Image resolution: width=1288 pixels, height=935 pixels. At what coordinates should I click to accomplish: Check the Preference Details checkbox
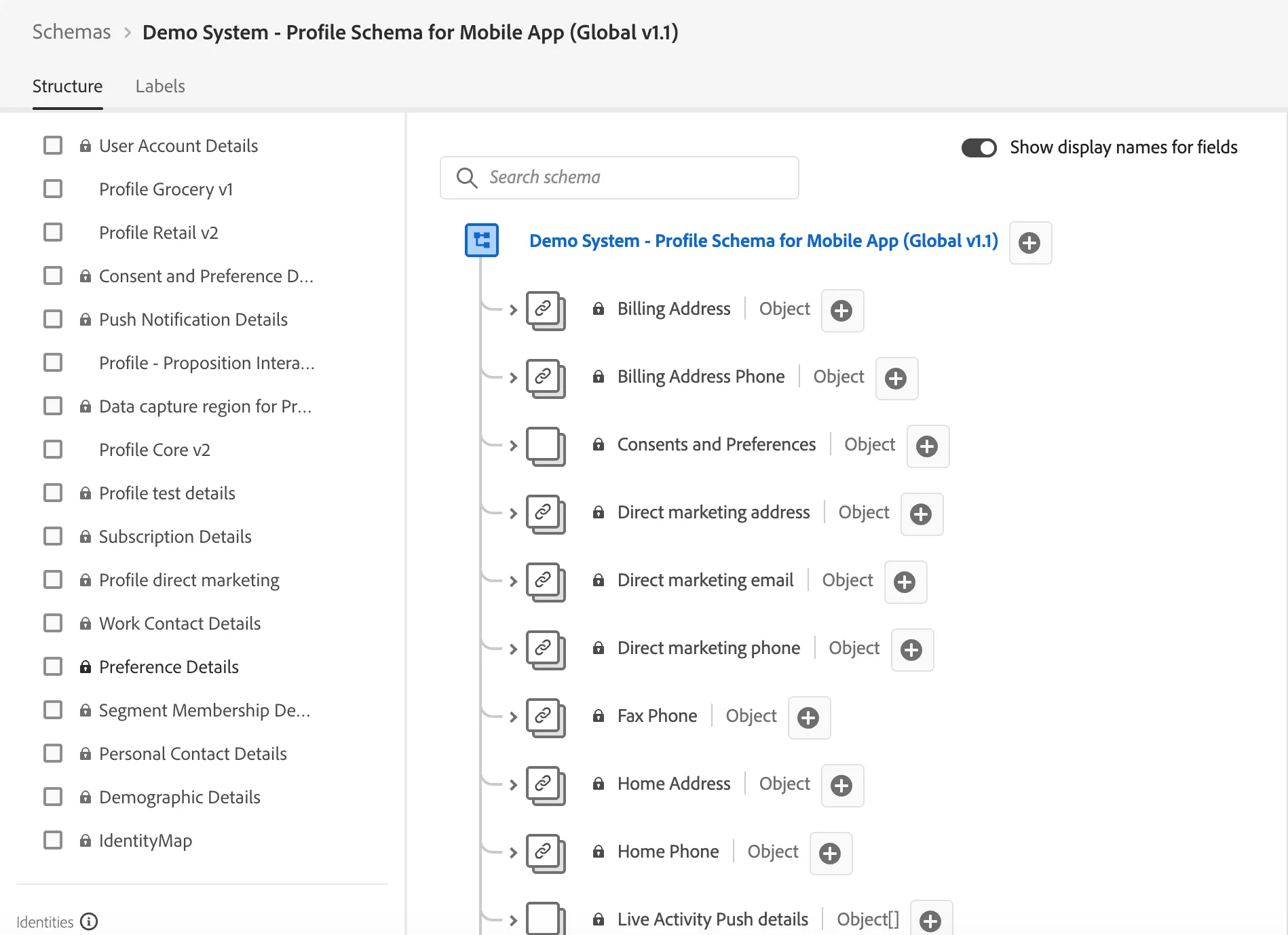tap(53, 666)
